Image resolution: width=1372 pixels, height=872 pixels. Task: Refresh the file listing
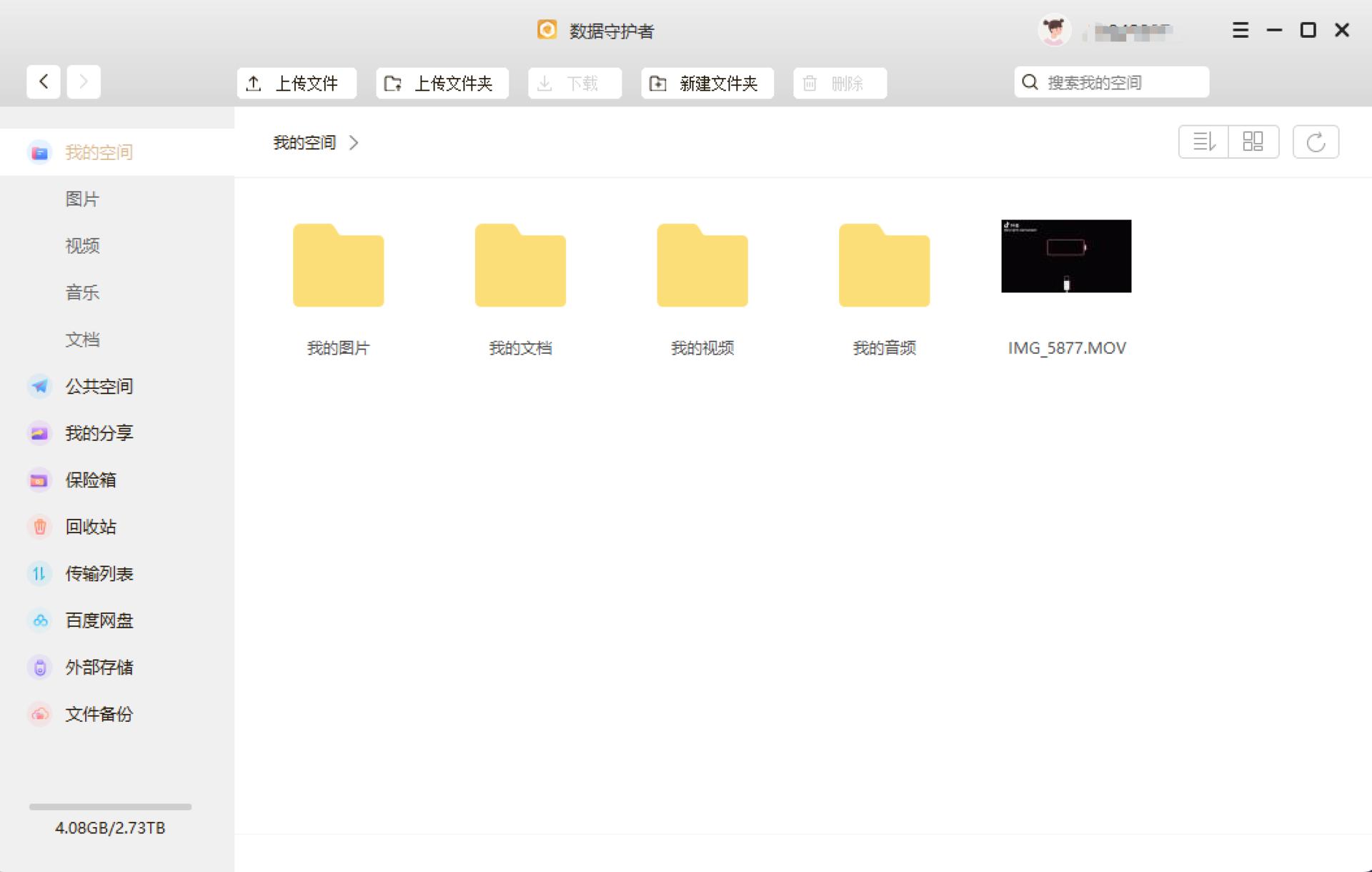1315,142
